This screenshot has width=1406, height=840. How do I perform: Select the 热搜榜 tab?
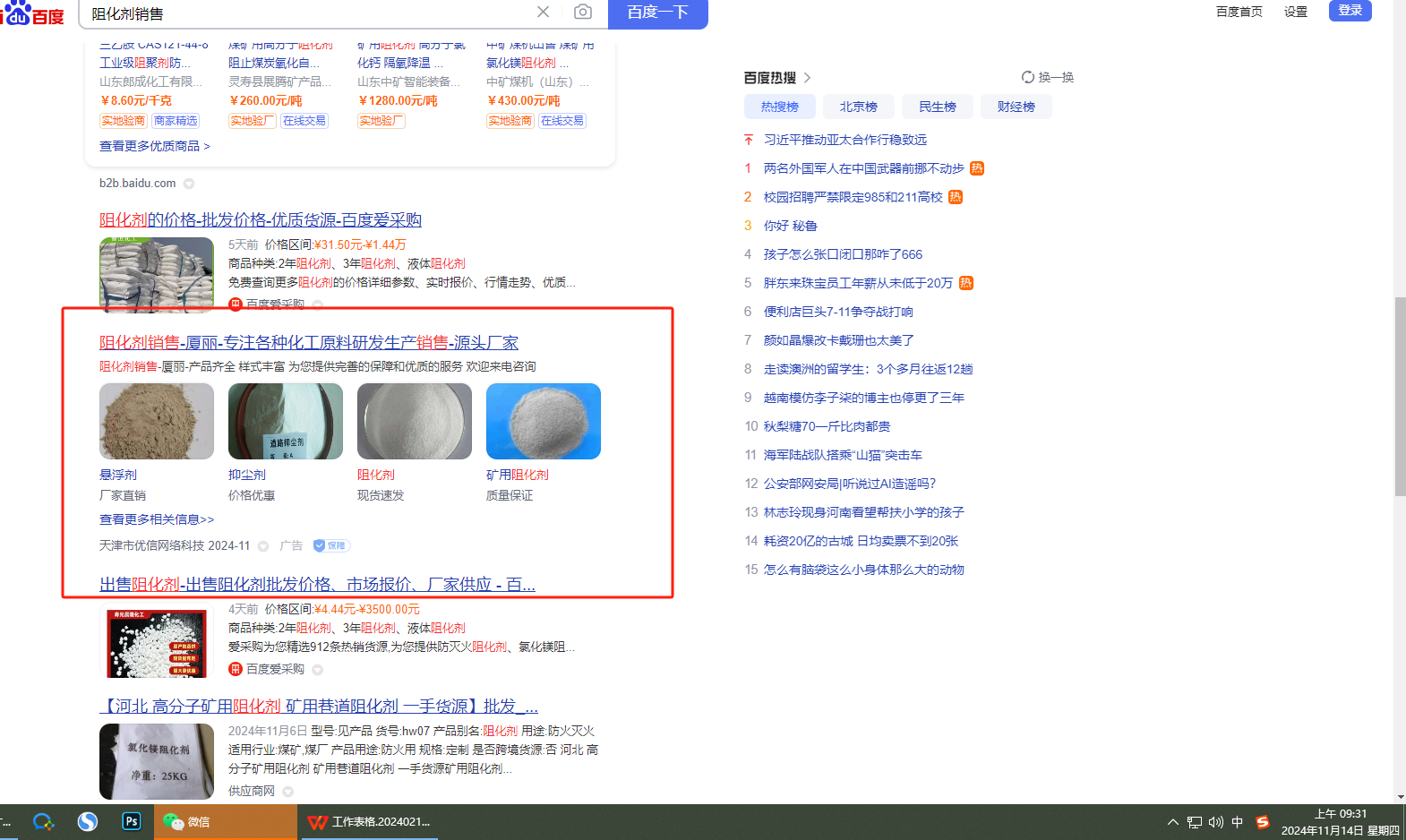(x=780, y=107)
